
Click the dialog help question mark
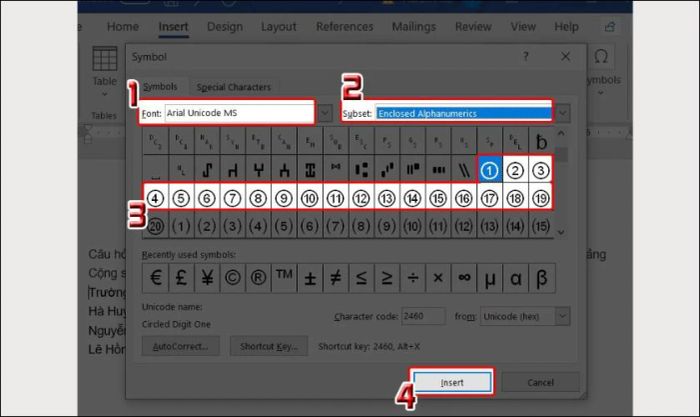(525, 56)
